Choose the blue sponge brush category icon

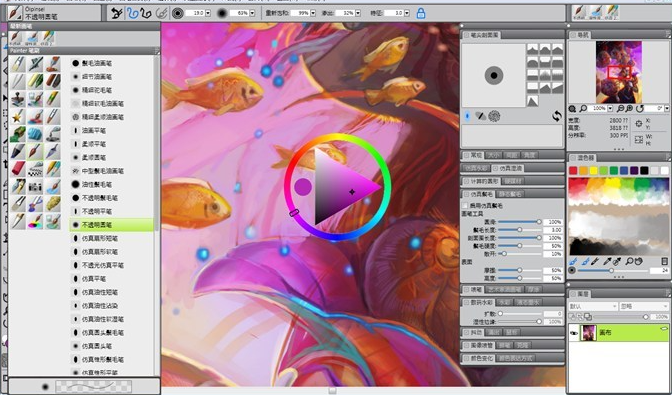(x=36, y=134)
